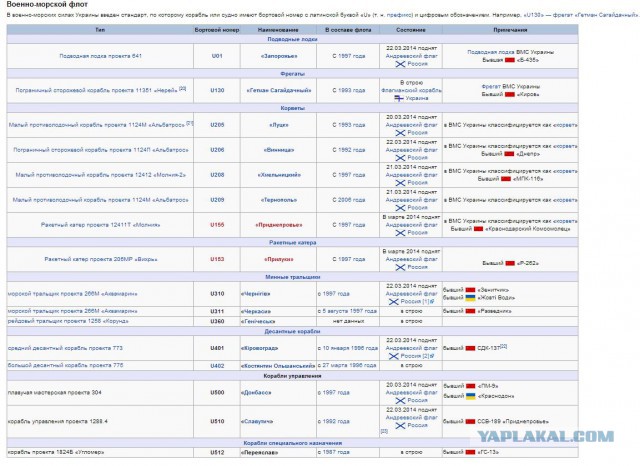Open the «Гетман Сагайдачный» link in the Наименование column
This screenshot has width=640, height=466.
click(x=279, y=90)
